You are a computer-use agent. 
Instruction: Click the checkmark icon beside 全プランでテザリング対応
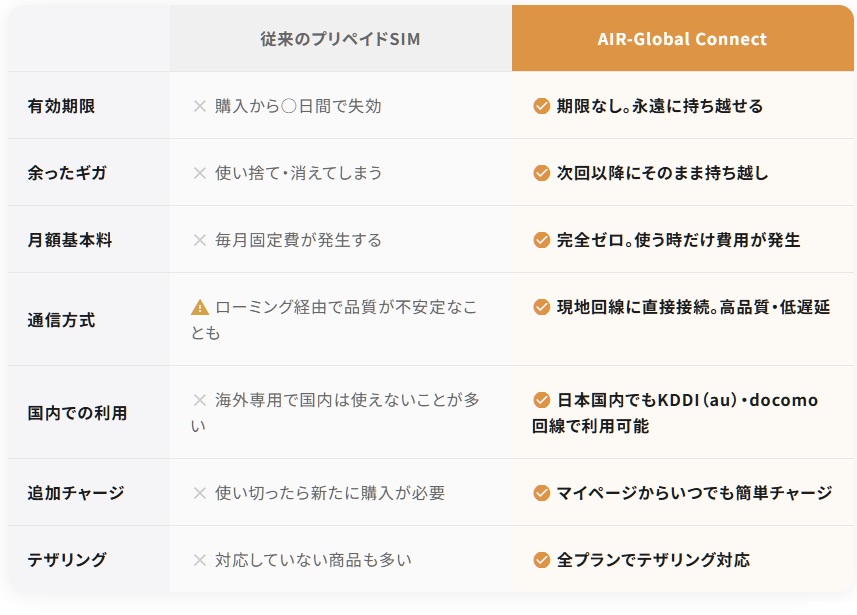542,560
